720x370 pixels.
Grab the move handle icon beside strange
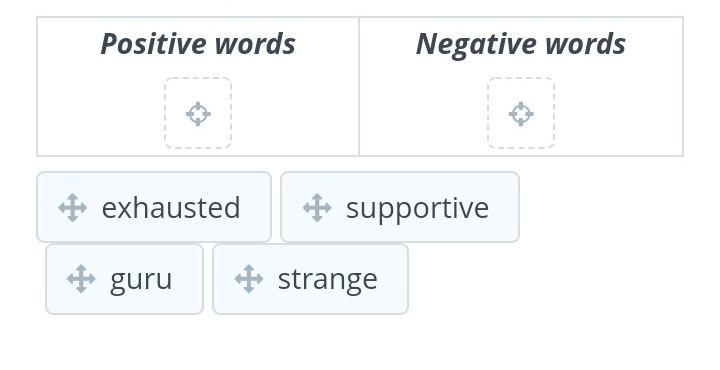(x=249, y=279)
